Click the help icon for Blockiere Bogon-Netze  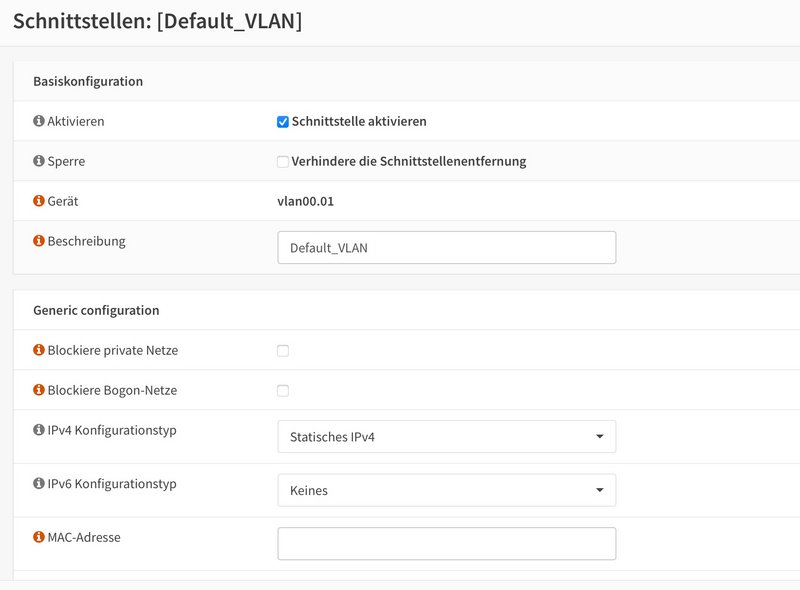click(x=39, y=389)
